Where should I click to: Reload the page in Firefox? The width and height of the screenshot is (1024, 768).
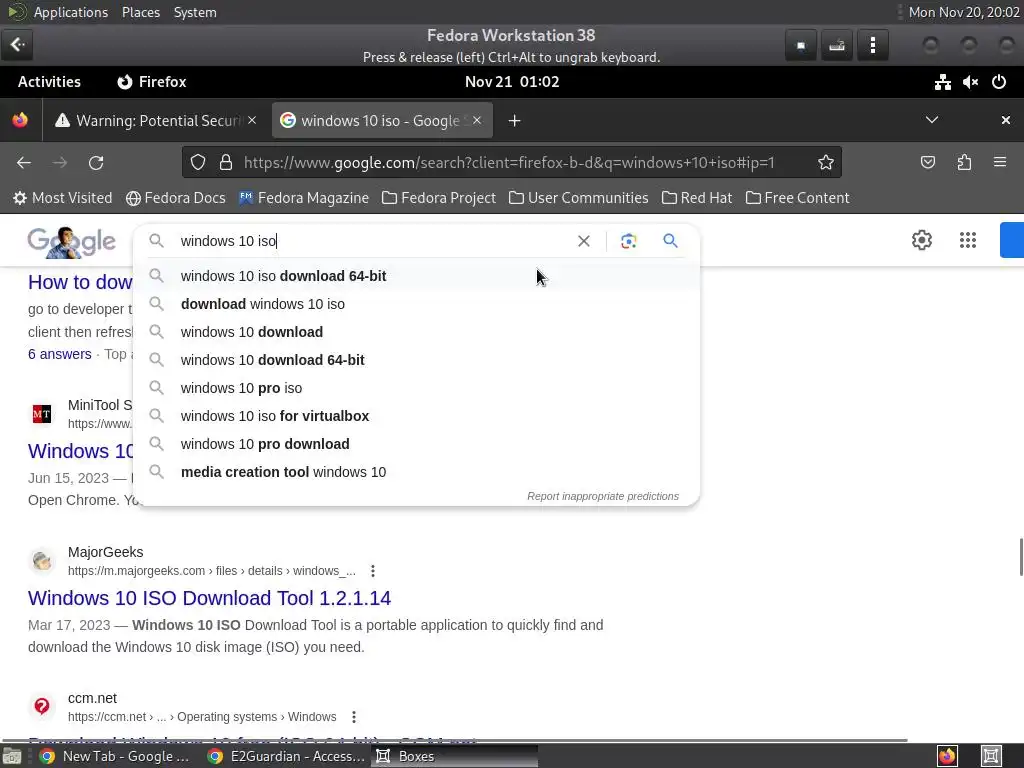click(96, 163)
